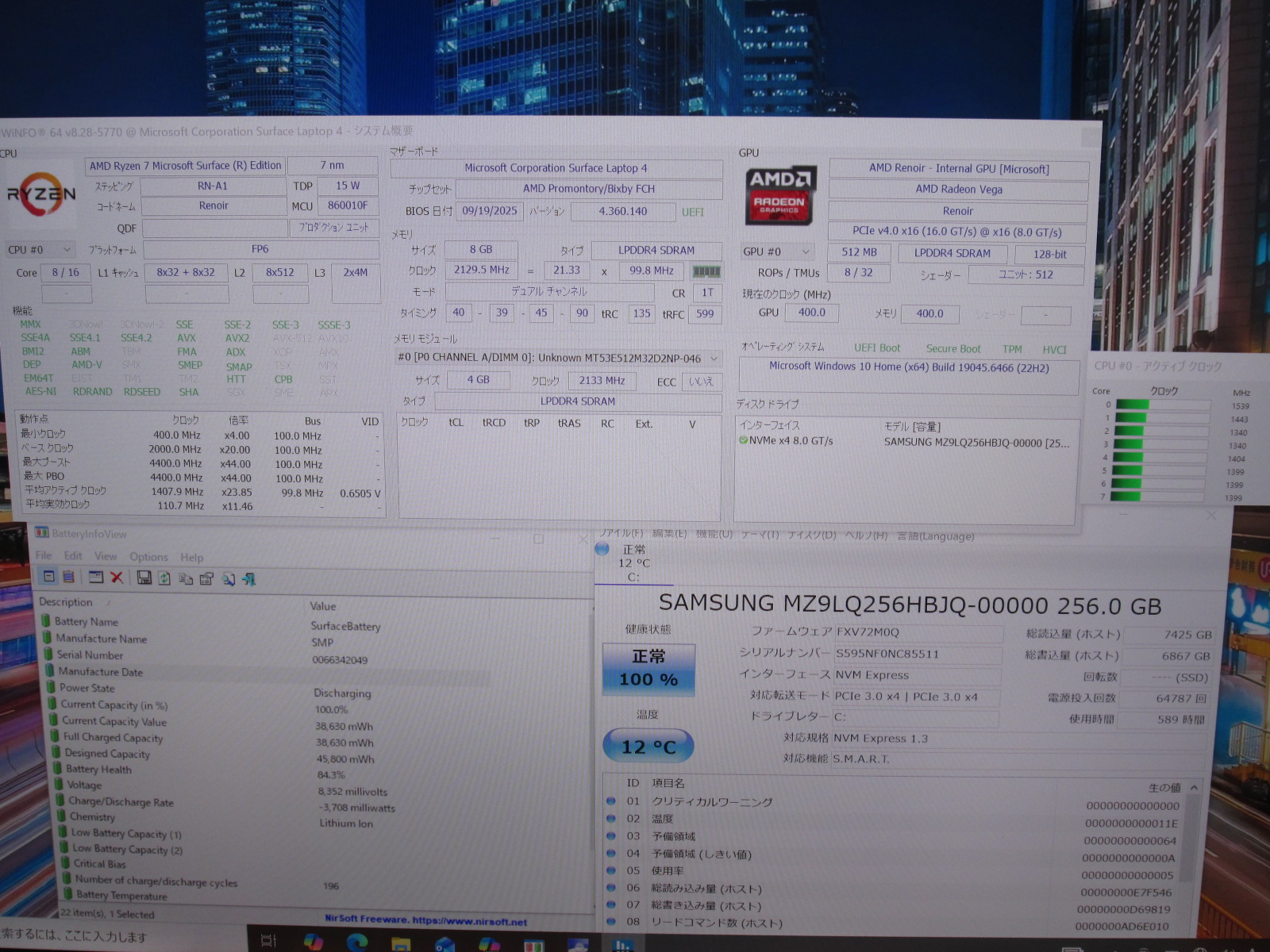Select the Battery Health row
The image size is (1270, 952).
point(99,770)
